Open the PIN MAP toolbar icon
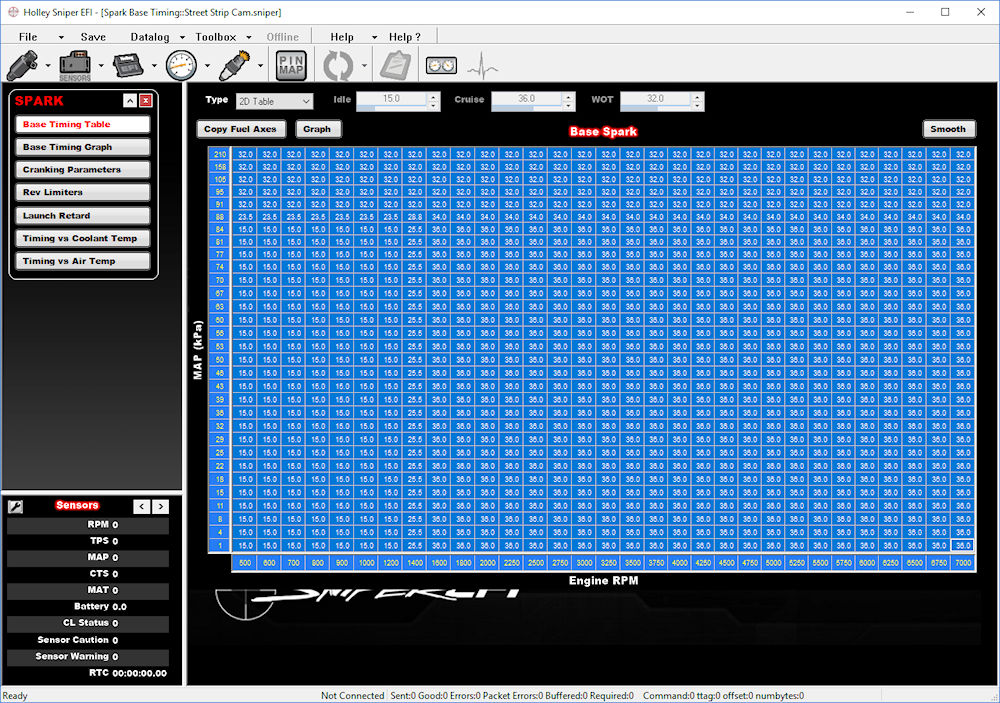 pyautogui.click(x=291, y=65)
